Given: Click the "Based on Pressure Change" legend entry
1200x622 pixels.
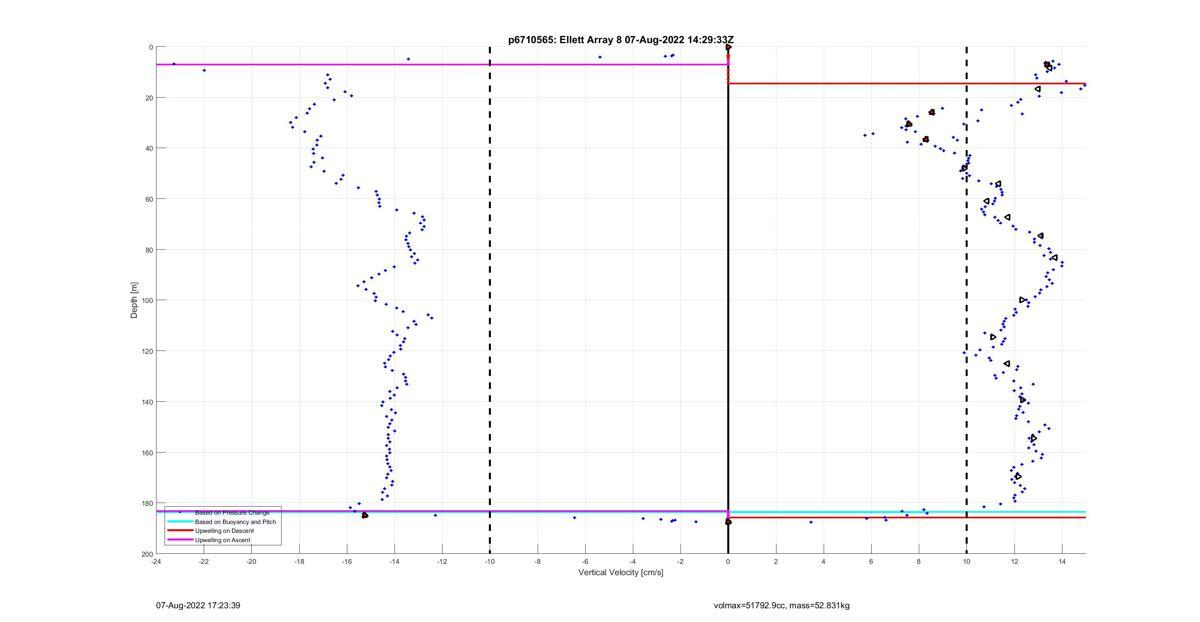Looking at the screenshot, I should pos(232,512).
